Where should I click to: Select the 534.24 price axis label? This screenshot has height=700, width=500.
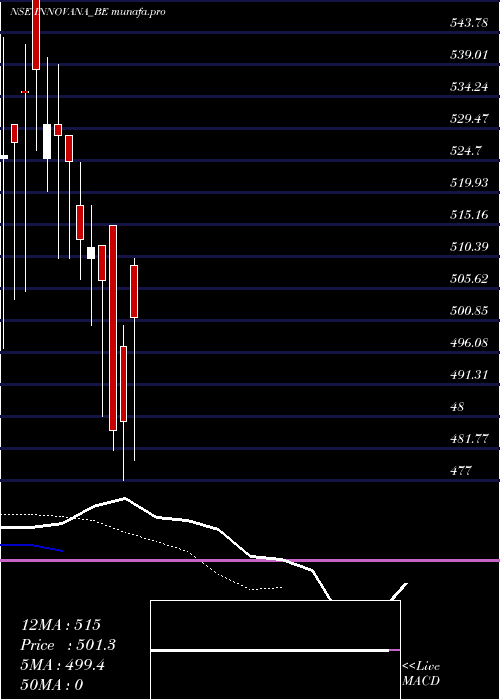coord(469,87)
